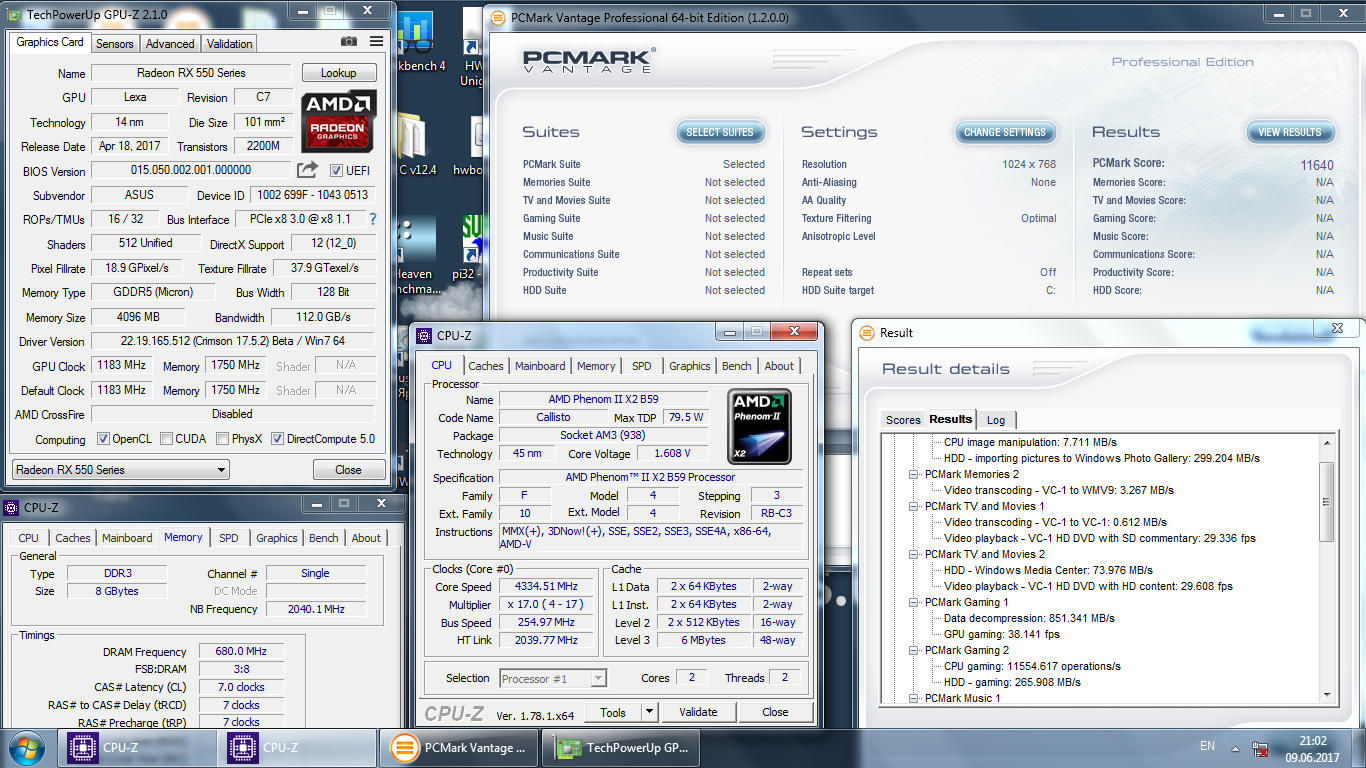Open the Scores tab in Result window
Screen dimensions: 1366x768
coord(903,420)
